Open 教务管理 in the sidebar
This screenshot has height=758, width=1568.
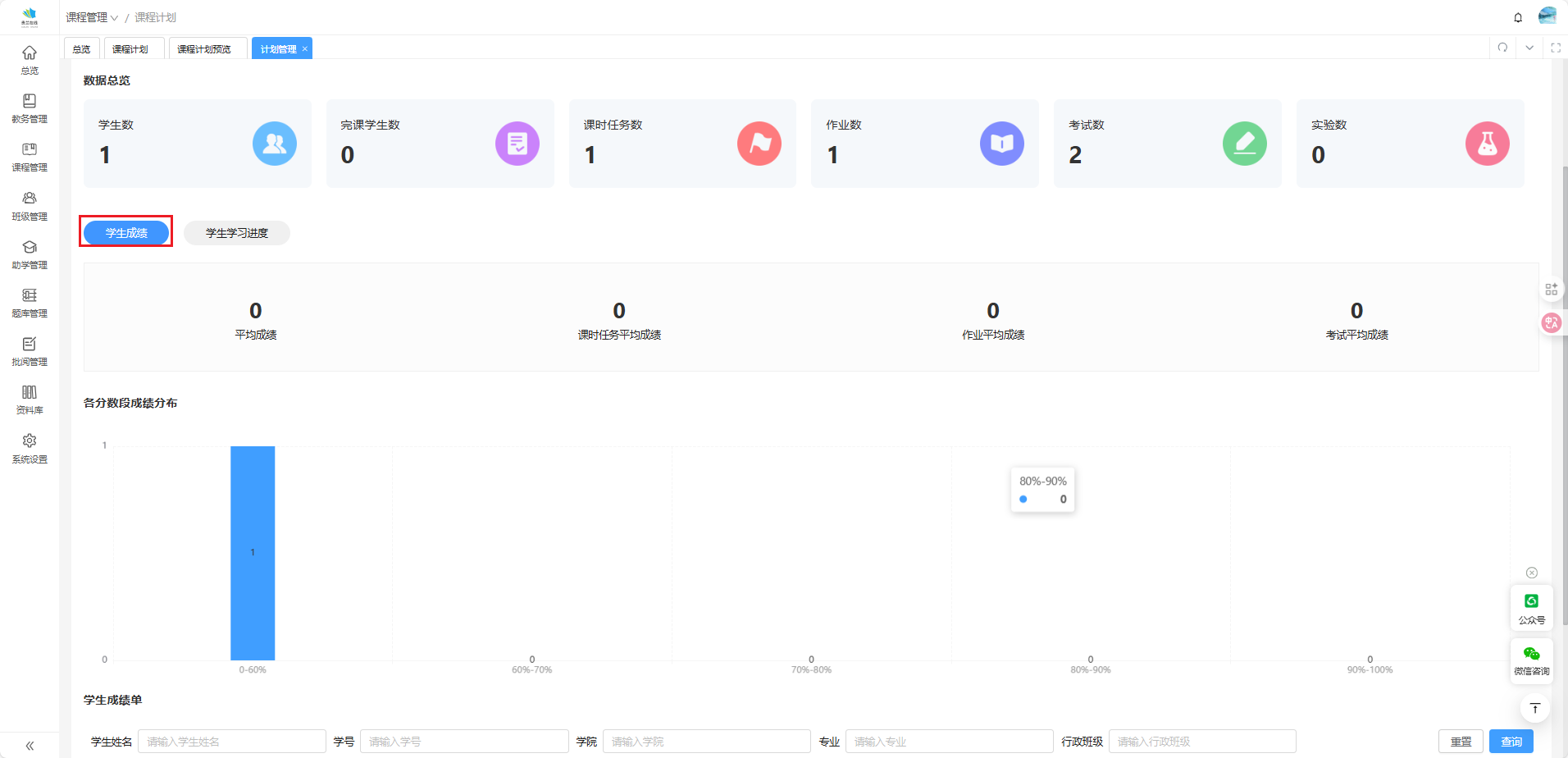[30, 108]
